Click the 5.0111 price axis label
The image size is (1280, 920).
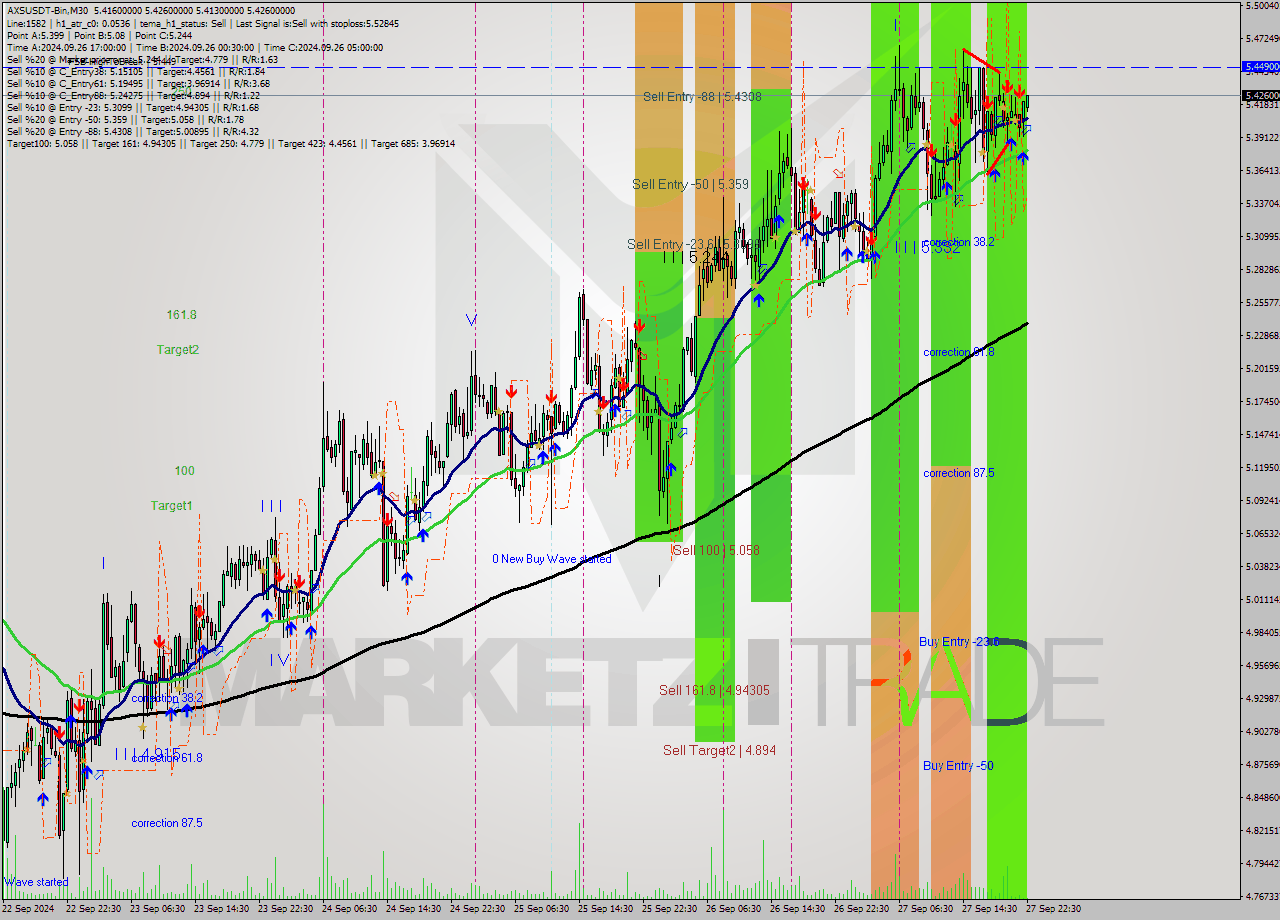click(x=1262, y=599)
